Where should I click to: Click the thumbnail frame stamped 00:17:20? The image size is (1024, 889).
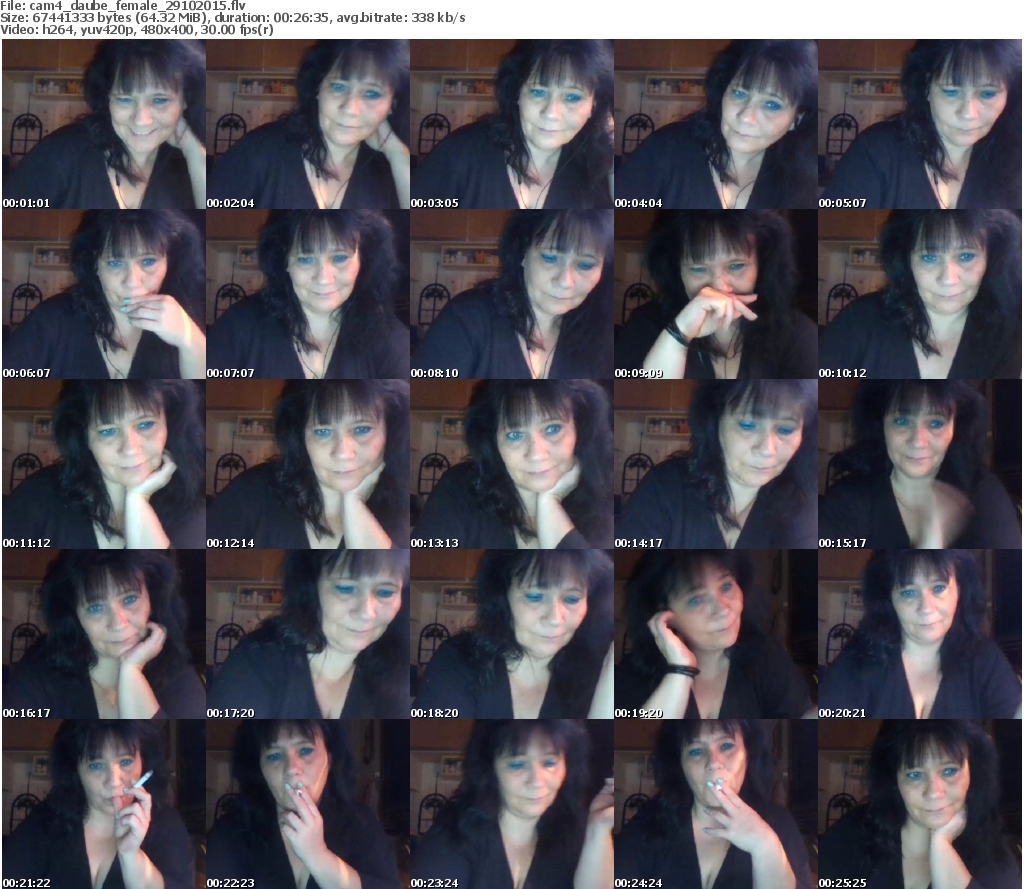[308, 634]
